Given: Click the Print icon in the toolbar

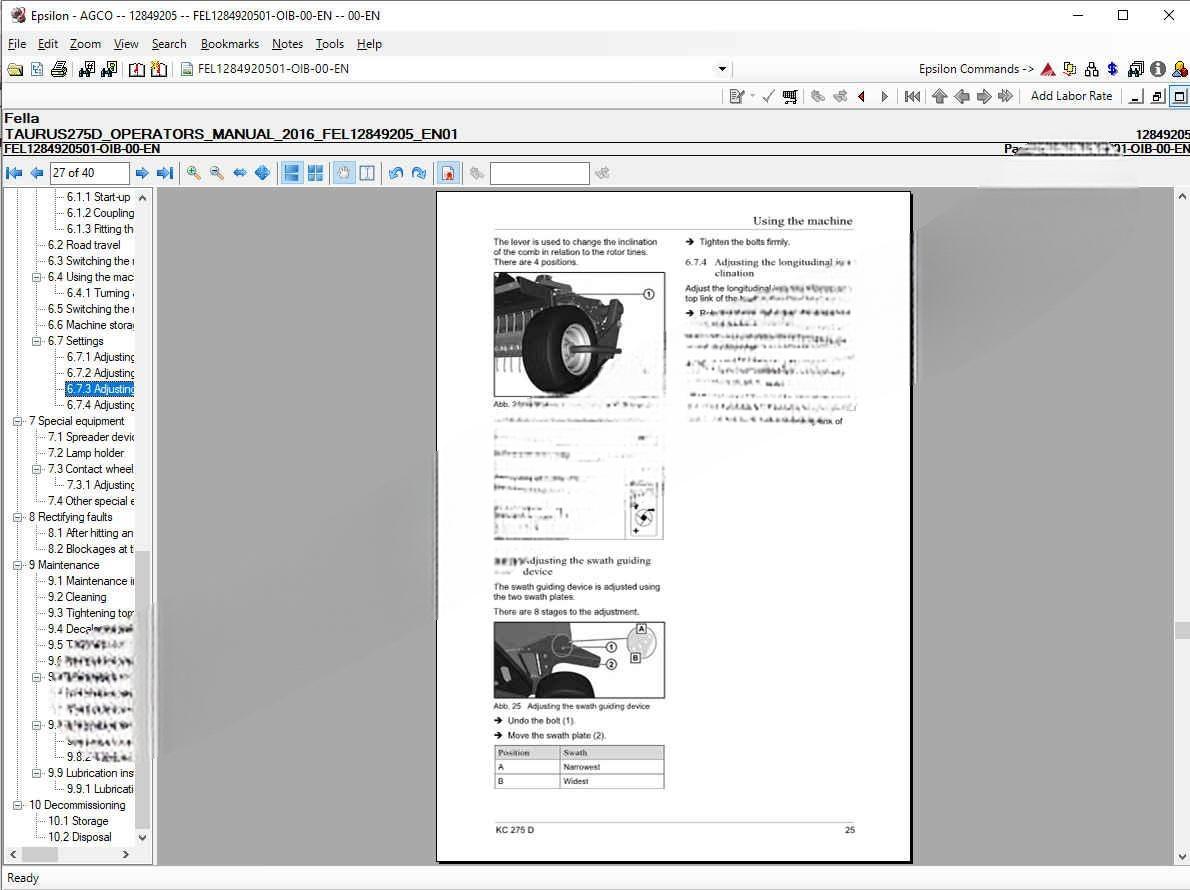Looking at the screenshot, I should pos(59,69).
